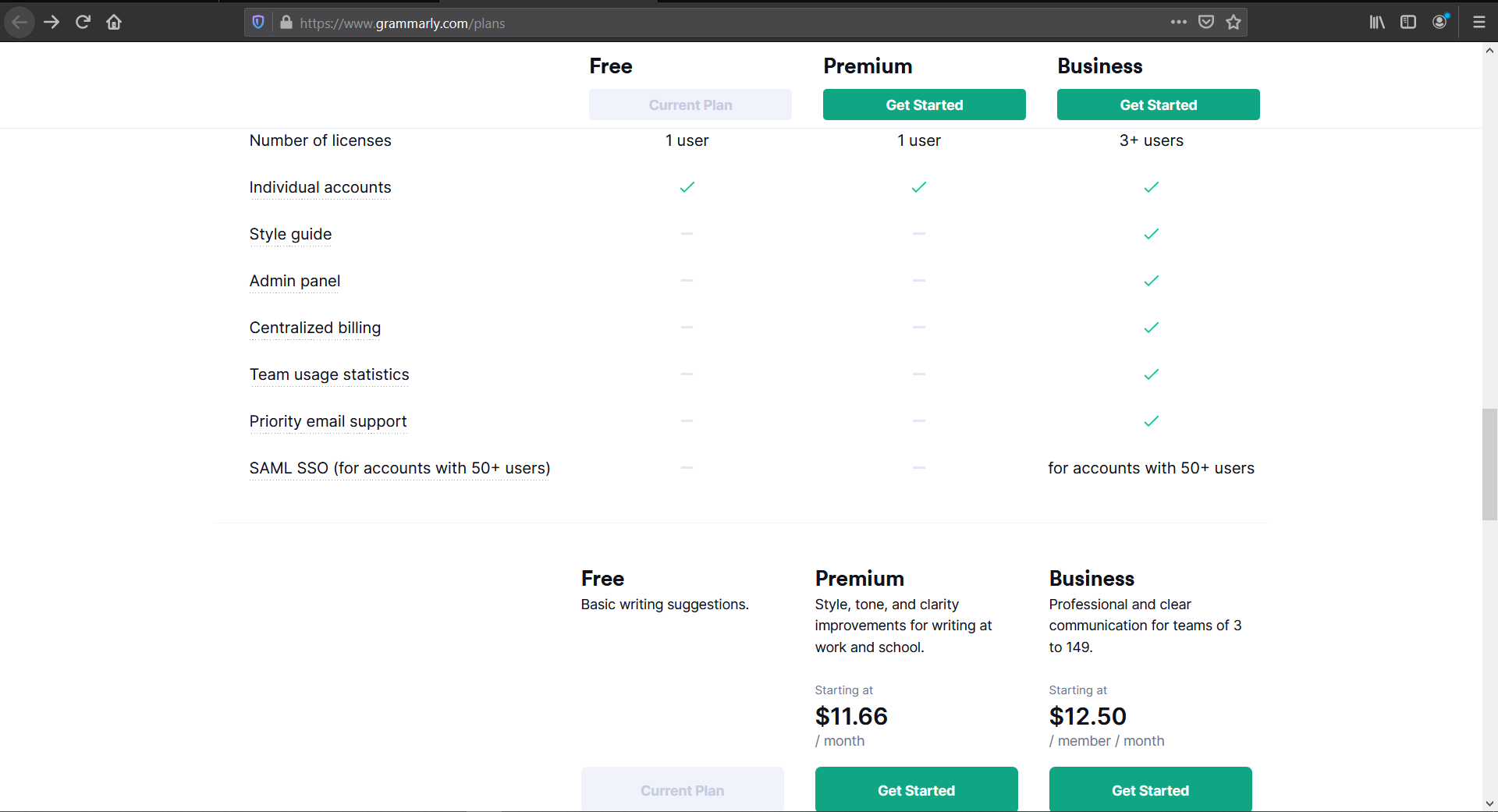Open Firefox account menu

(x=1440, y=22)
